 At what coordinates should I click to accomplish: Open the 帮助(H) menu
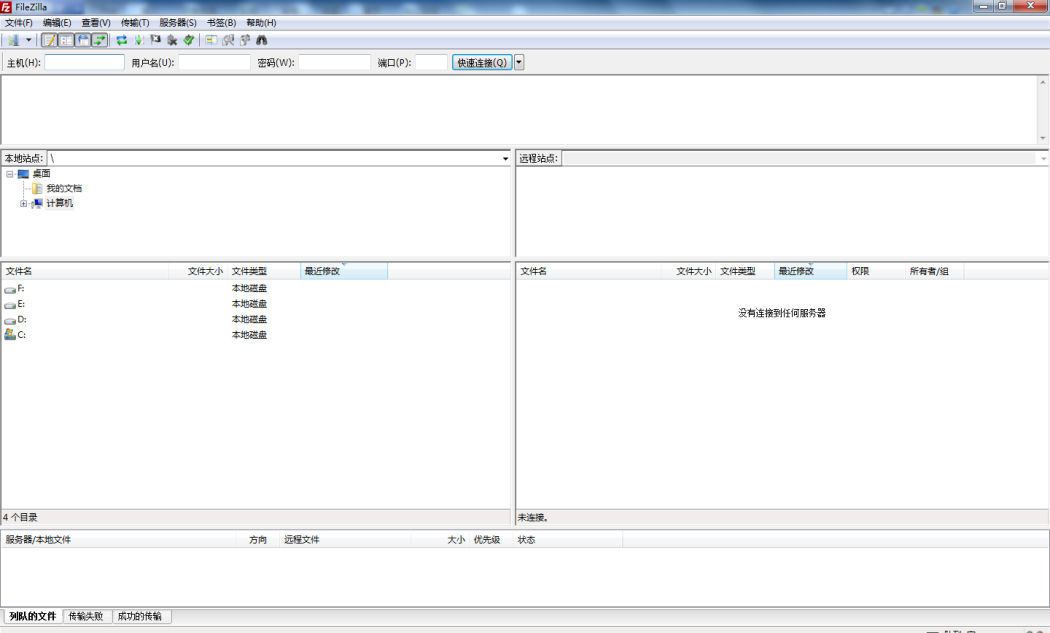[261, 23]
